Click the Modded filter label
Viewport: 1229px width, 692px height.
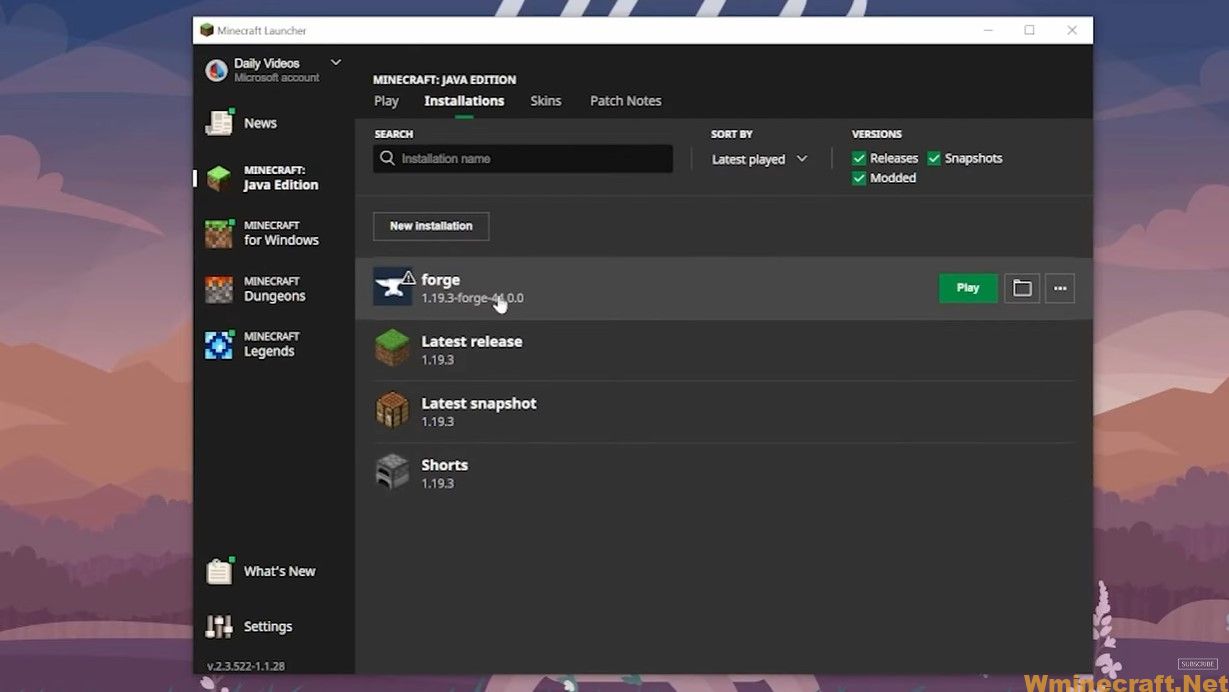click(x=893, y=178)
